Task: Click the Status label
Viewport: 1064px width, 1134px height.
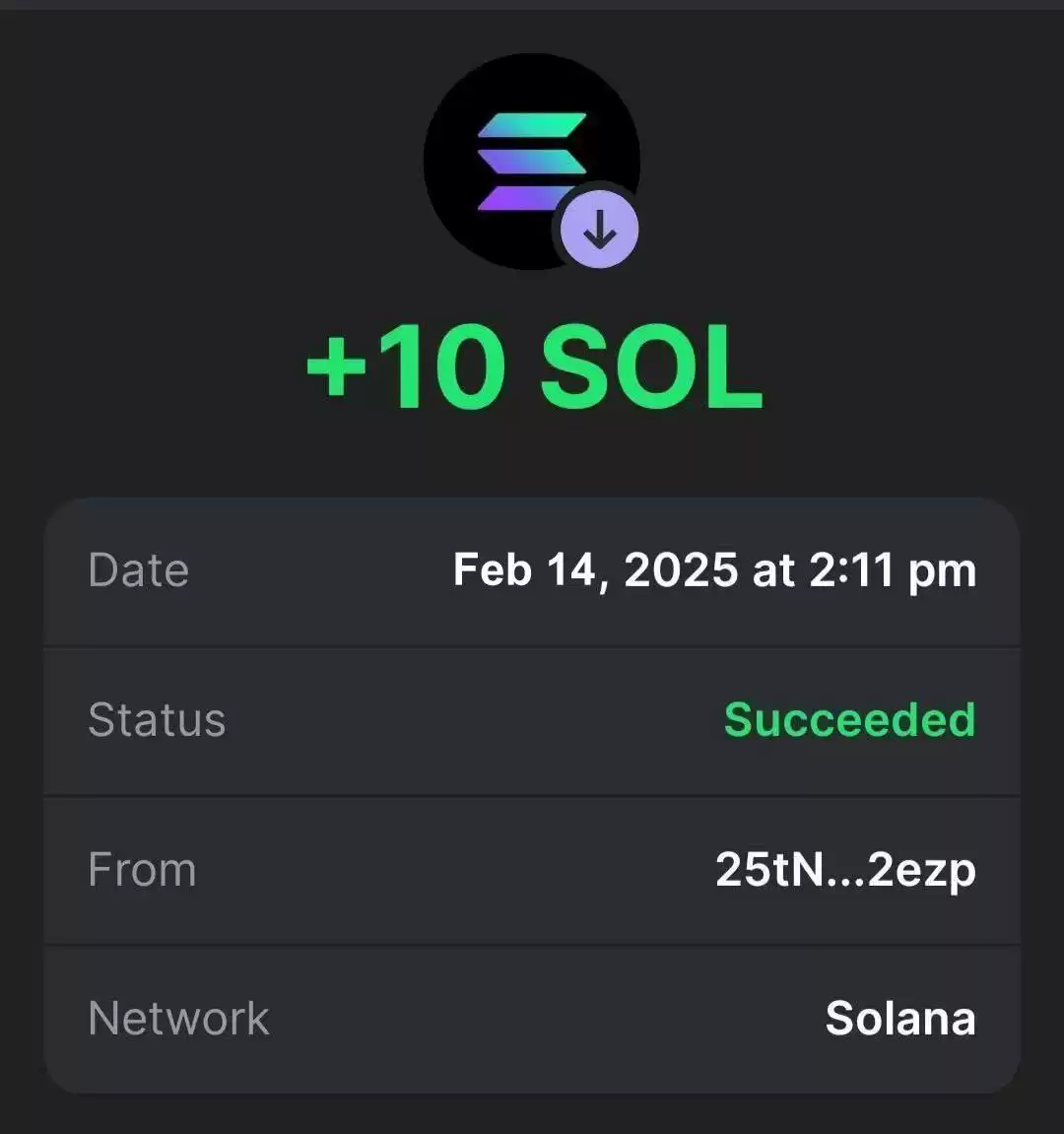Action: 157,720
